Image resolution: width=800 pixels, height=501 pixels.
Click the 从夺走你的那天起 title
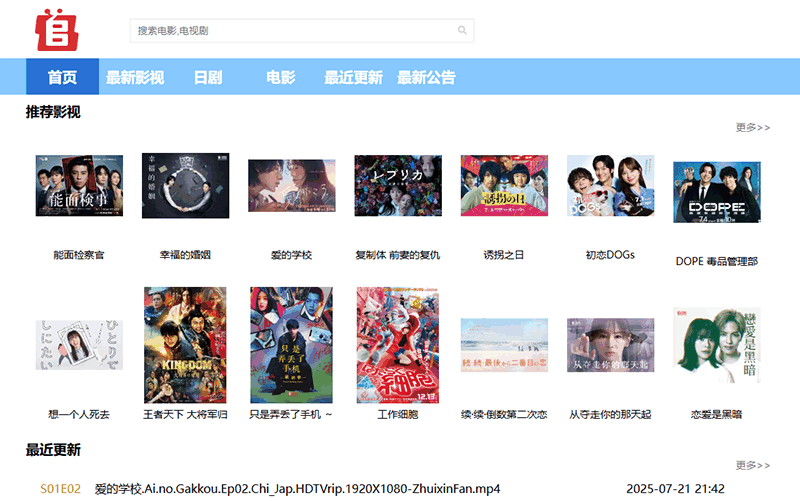coord(610,414)
